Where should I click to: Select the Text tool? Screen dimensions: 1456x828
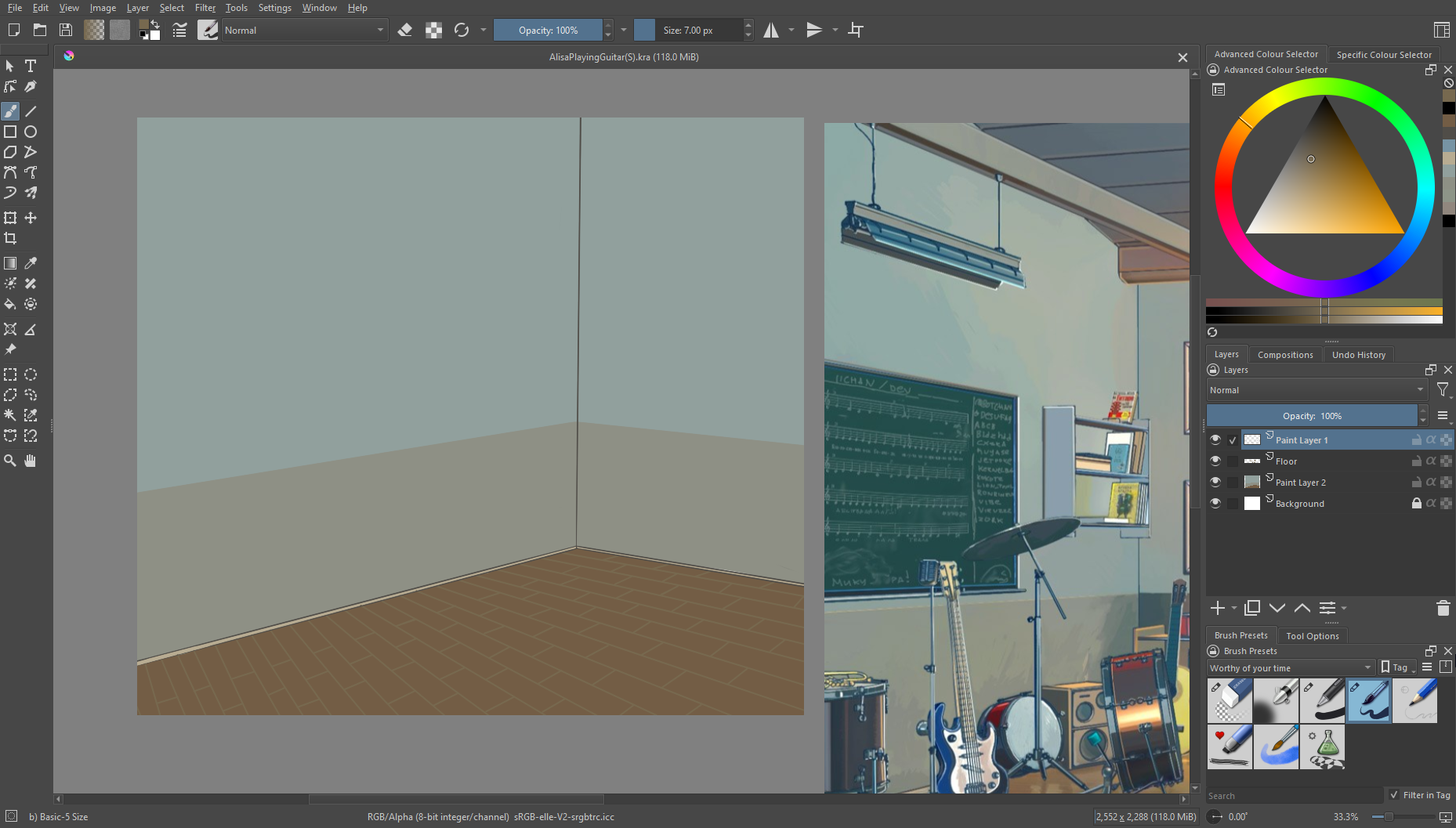31,66
